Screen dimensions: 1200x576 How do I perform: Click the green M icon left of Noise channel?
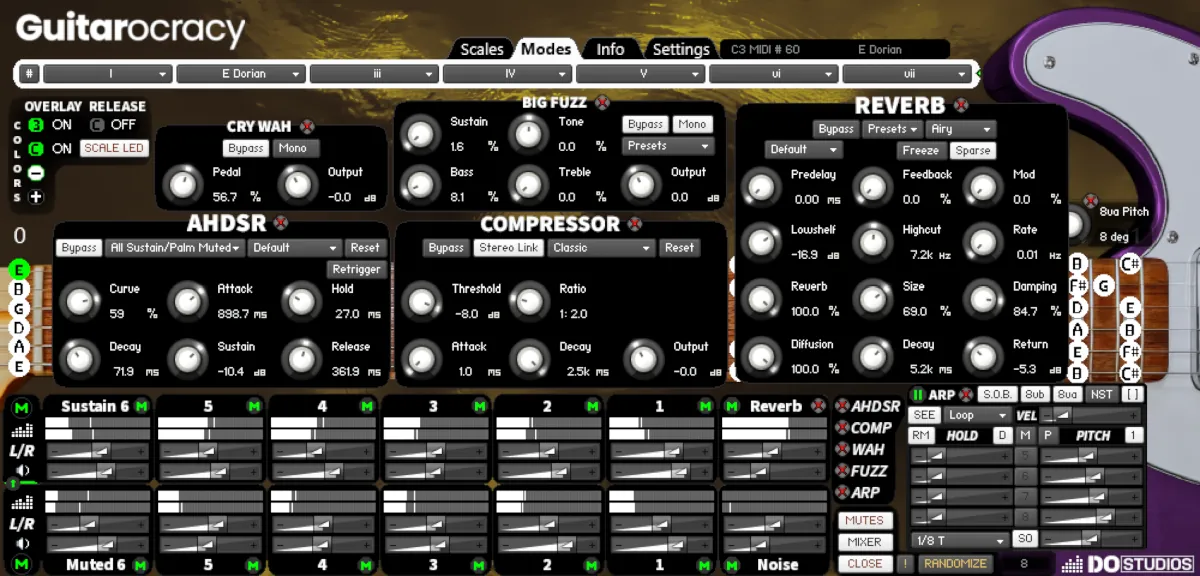click(732, 565)
